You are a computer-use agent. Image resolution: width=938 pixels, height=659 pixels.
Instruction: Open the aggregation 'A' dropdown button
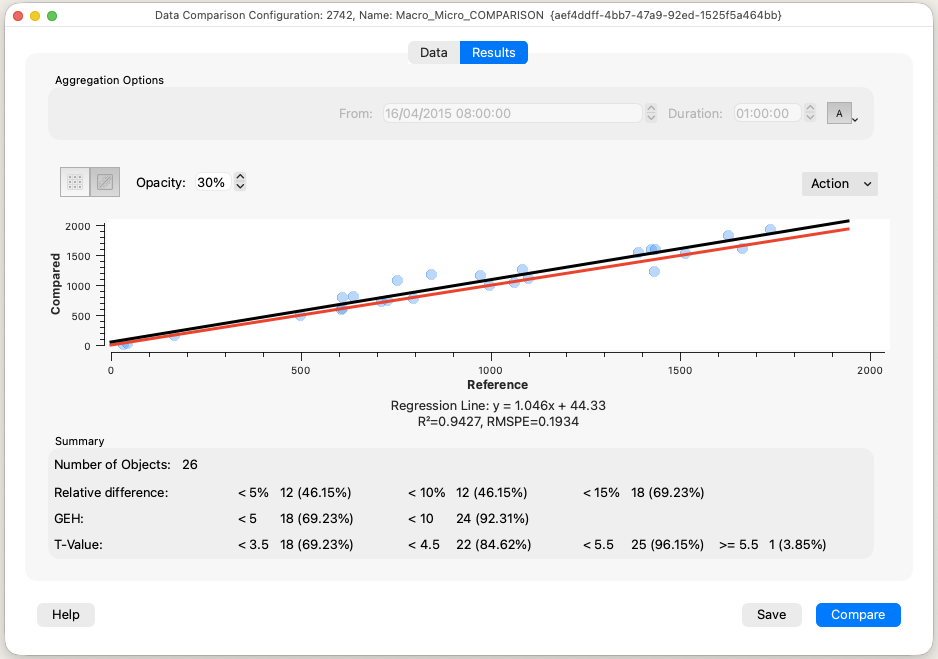842,114
